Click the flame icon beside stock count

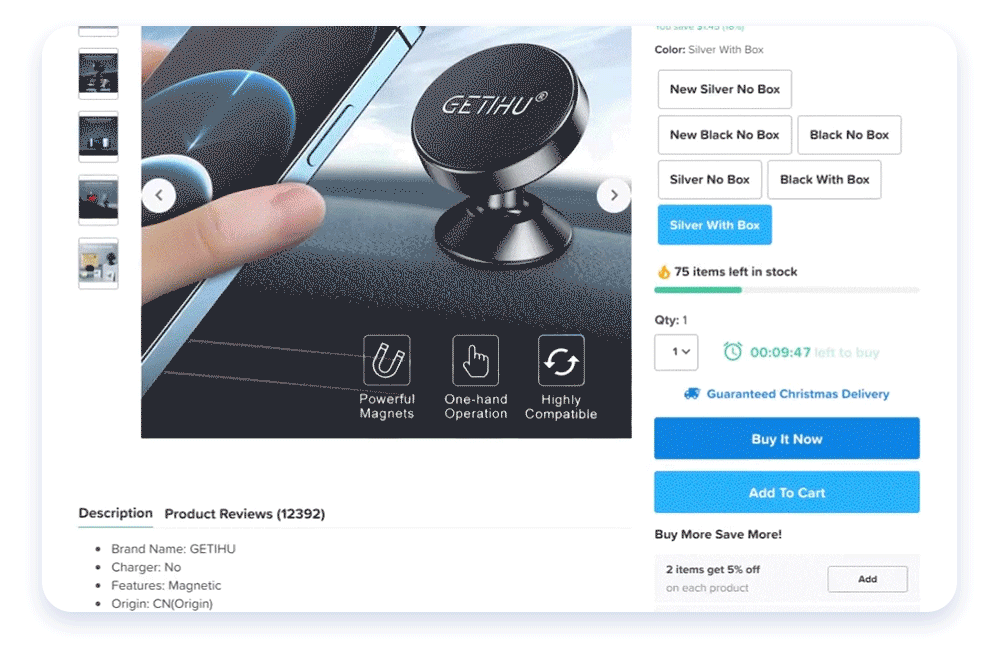[663, 272]
